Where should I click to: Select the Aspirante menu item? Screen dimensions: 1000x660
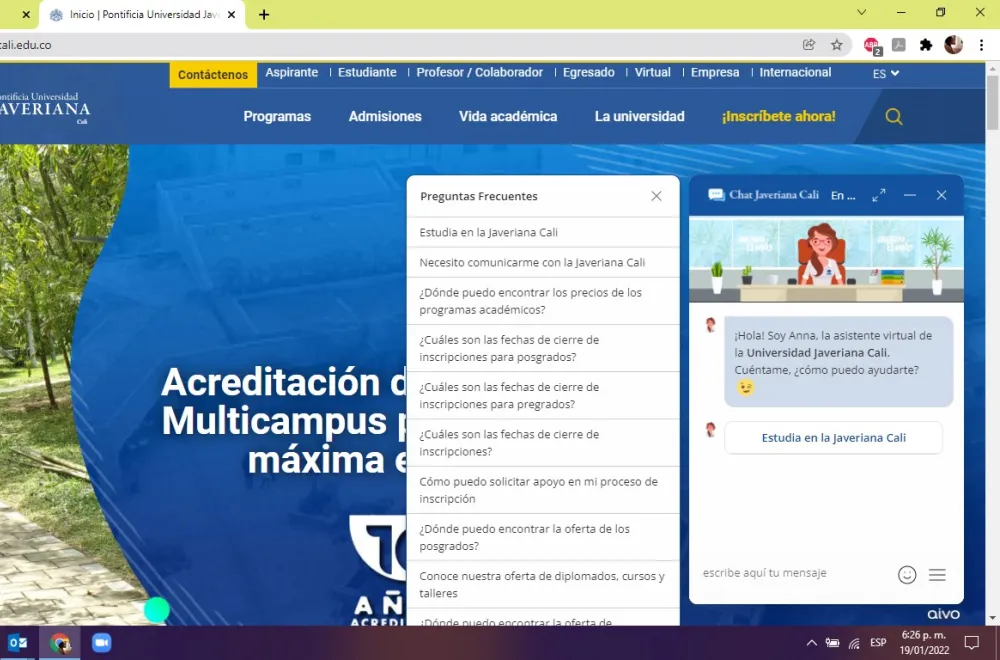(x=292, y=72)
